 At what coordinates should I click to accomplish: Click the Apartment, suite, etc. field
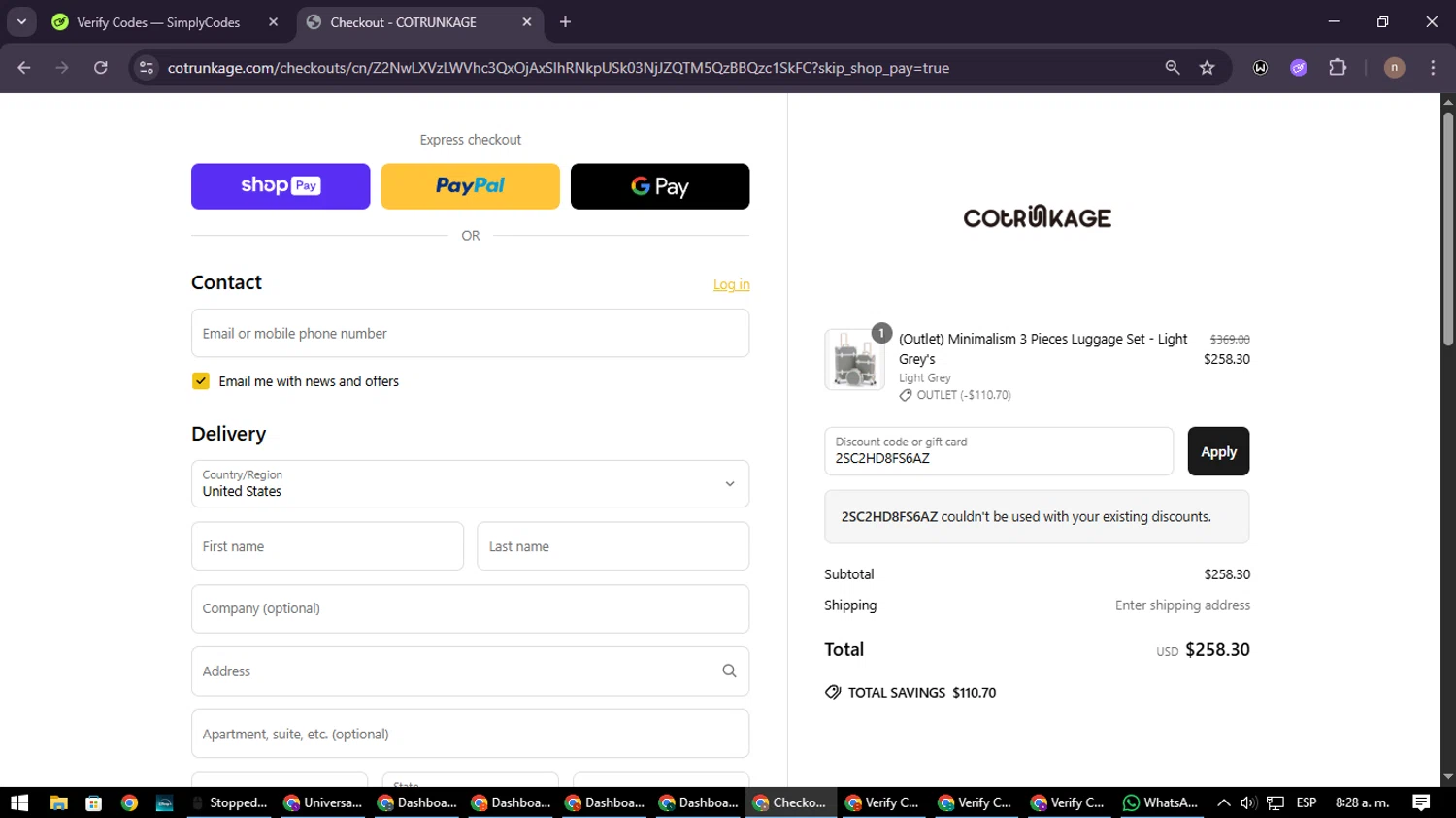click(470, 734)
